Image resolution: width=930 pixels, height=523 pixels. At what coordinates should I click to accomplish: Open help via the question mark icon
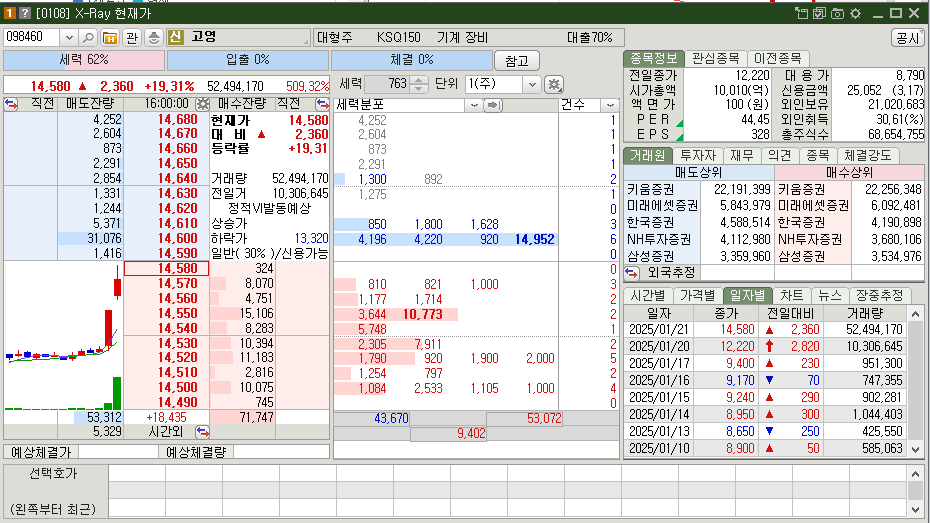click(x=24, y=13)
